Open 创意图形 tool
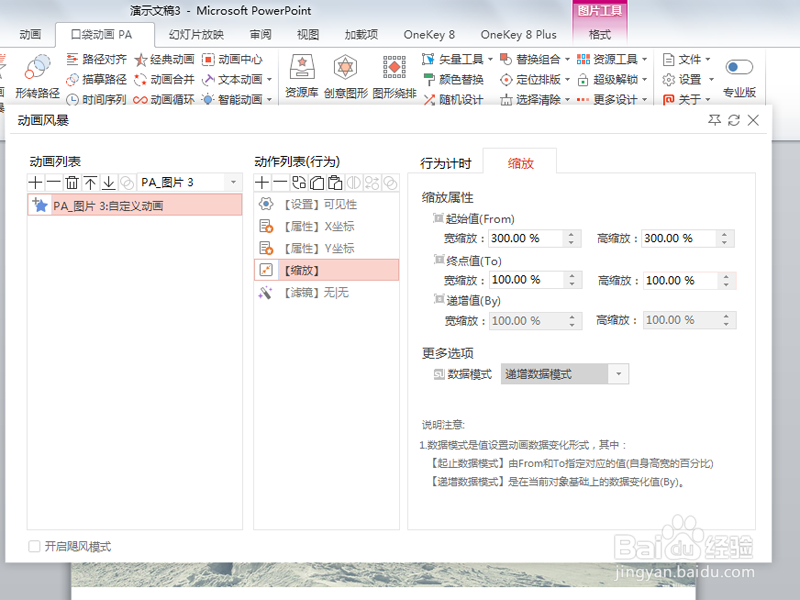 tap(345, 76)
